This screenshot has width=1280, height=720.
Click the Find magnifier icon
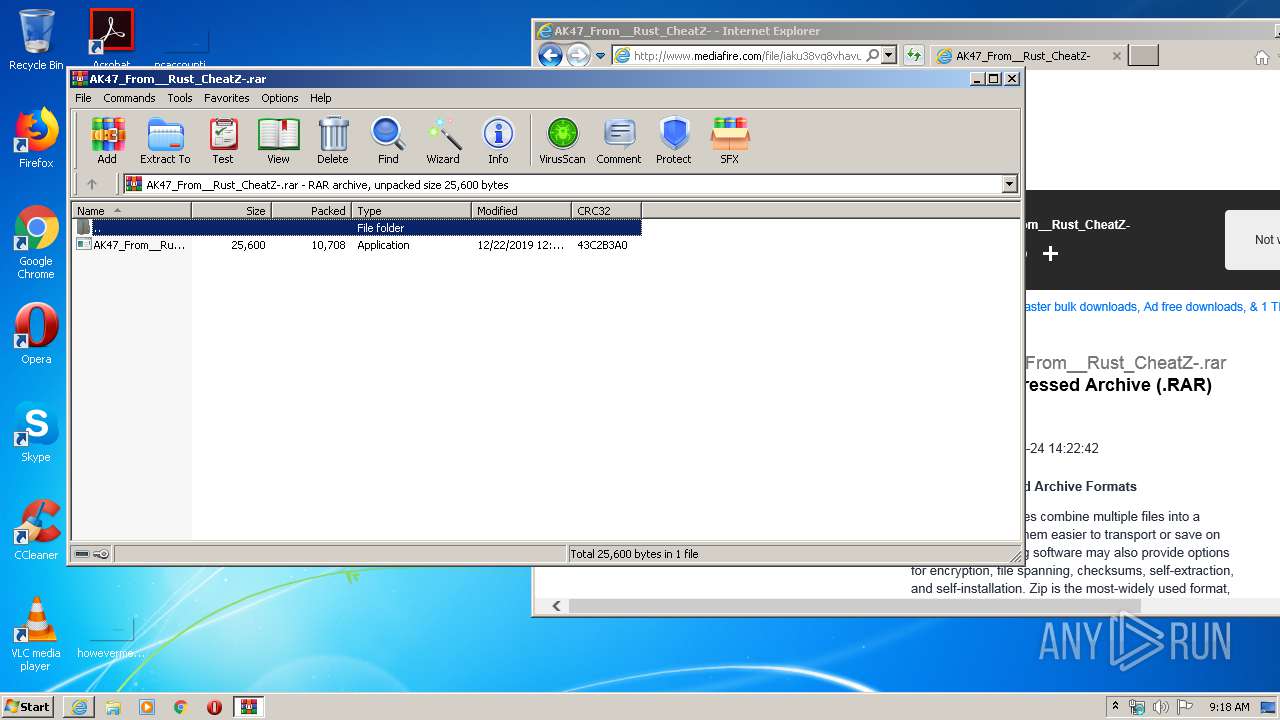[388, 140]
